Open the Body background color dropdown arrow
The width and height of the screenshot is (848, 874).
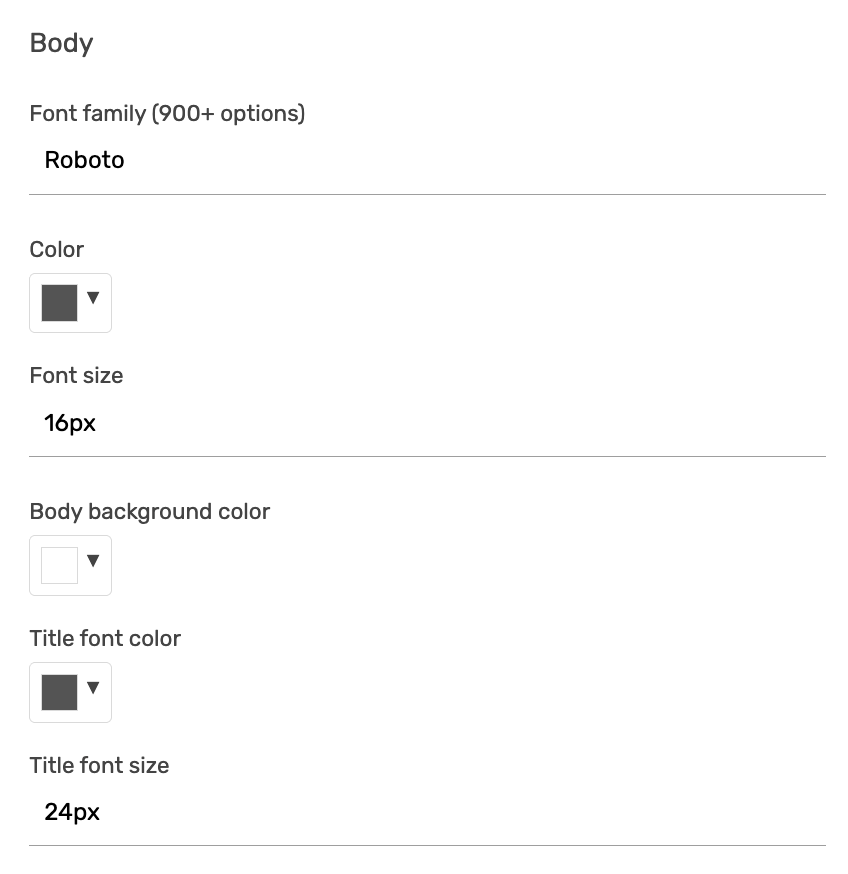[94, 560]
